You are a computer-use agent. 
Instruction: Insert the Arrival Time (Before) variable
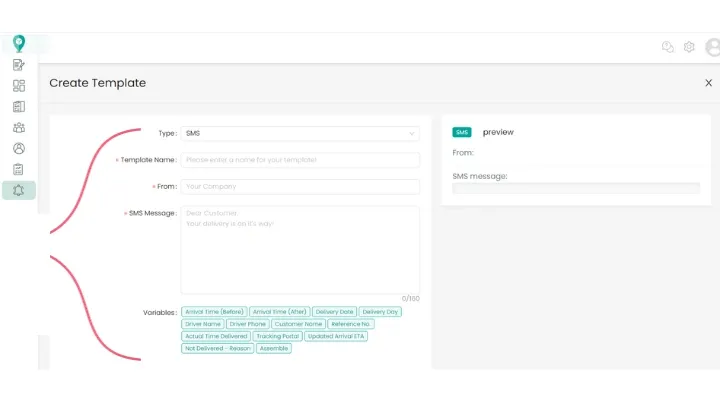214,312
